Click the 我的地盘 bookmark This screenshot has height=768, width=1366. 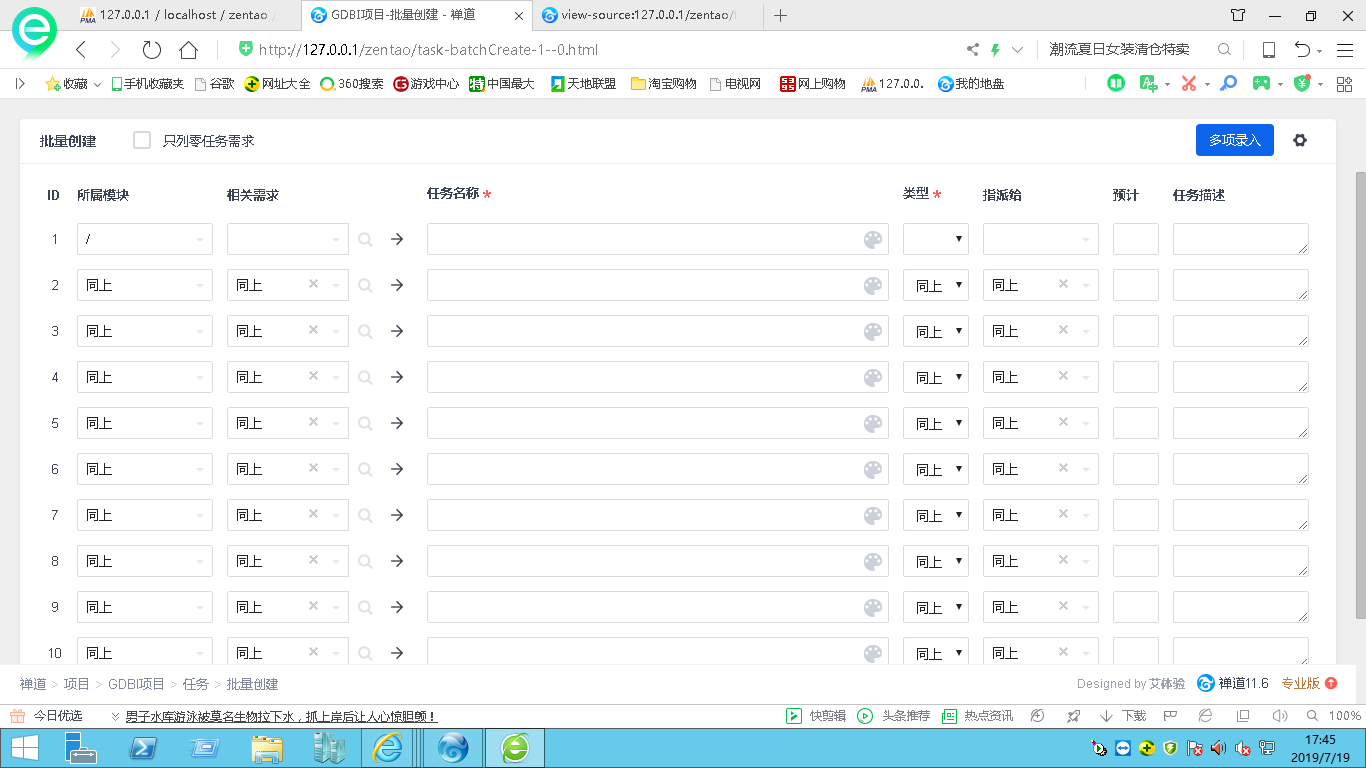click(x=971, y=84)
